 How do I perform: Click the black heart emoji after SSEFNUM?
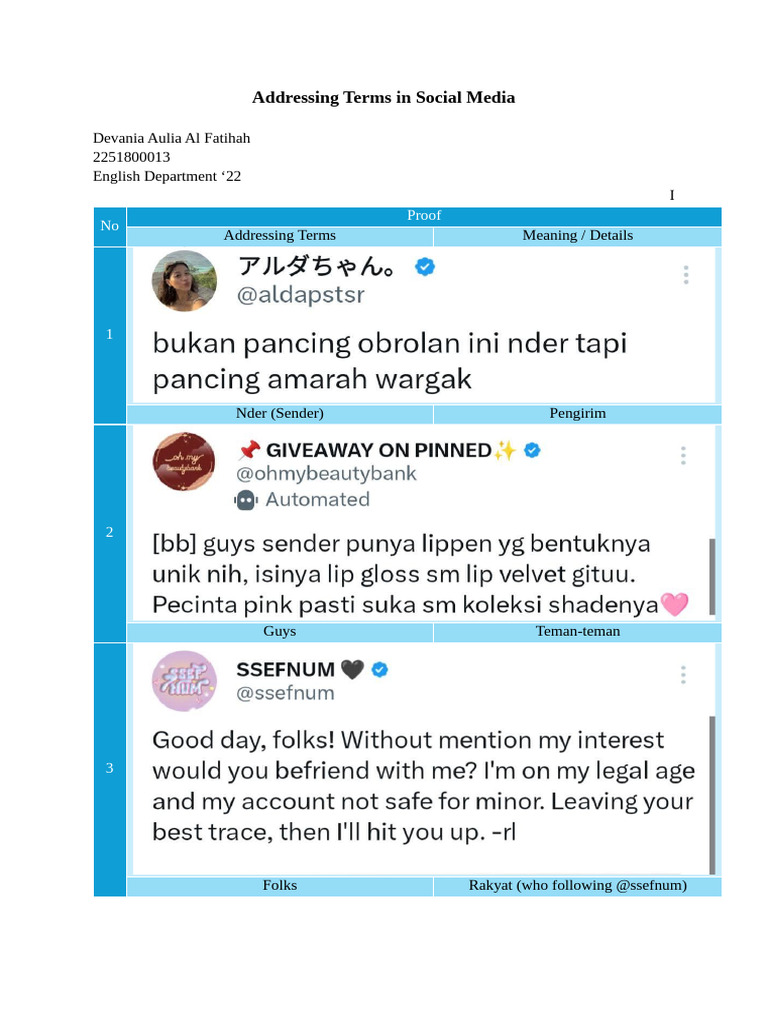(x=353, y=669)
